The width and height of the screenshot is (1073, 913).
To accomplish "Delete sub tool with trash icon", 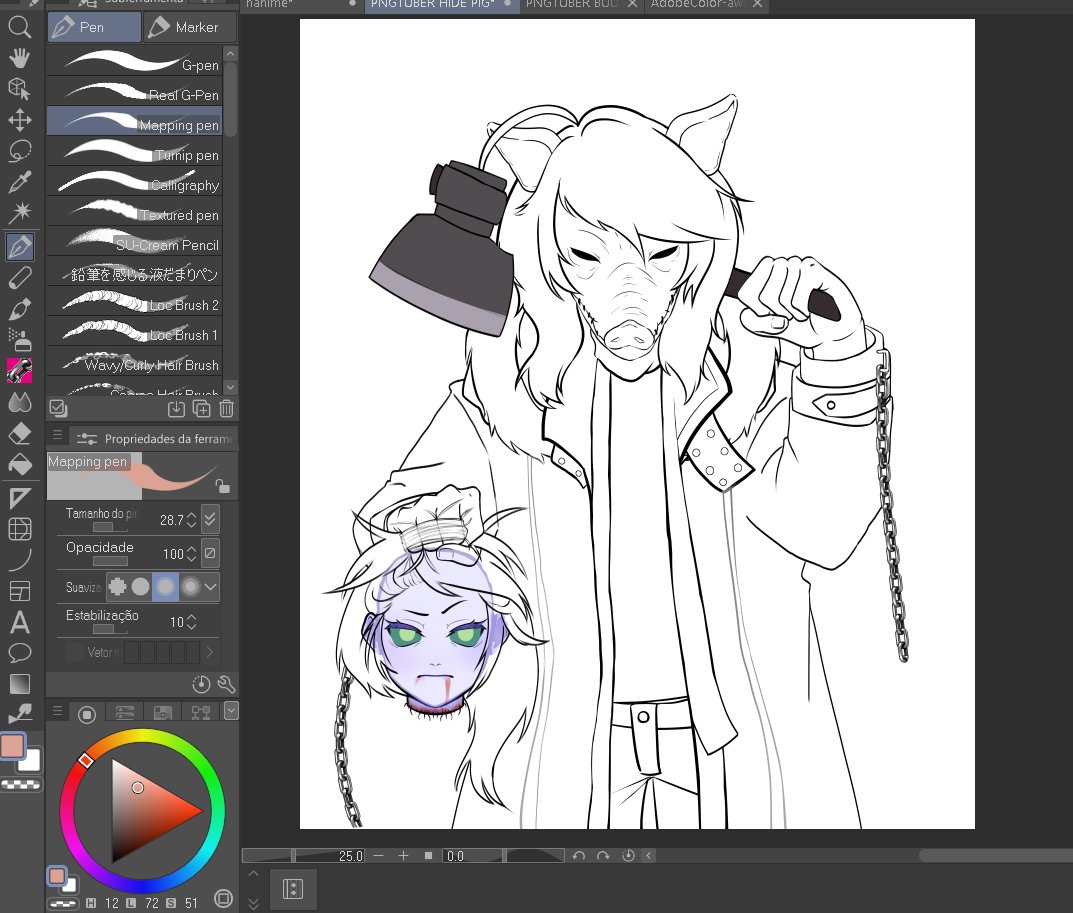I will pos(227,409).
